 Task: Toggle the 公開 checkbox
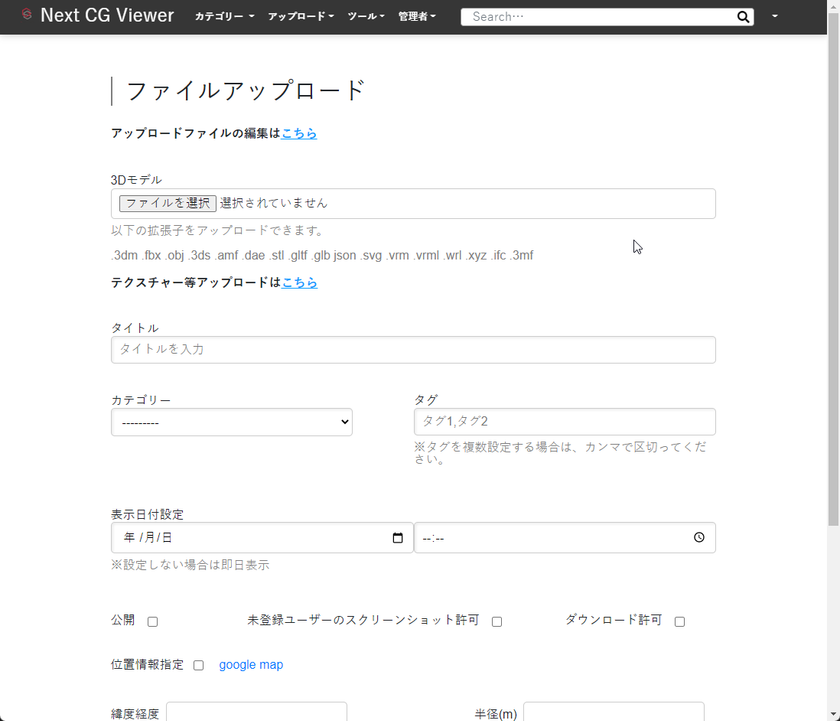[x=153, y=621]
